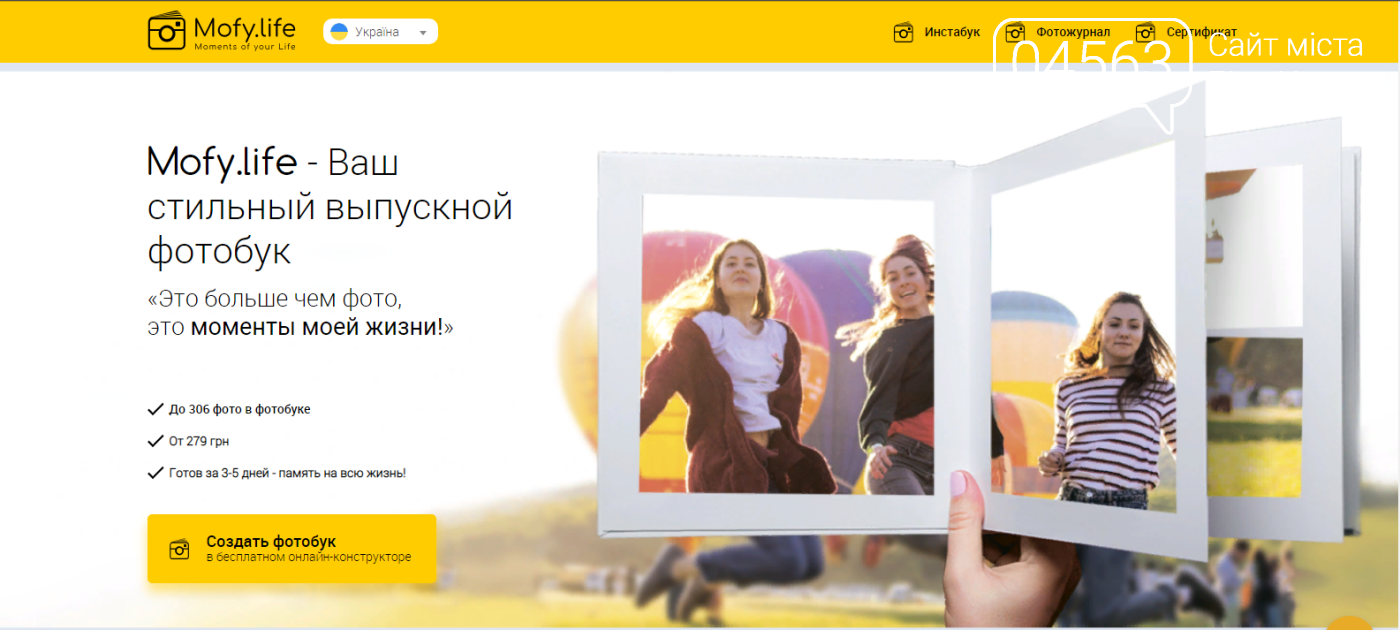The width and height of the screenshot is (1400, 630).
Task: Click the text 'Готов за 3-5 дней'
Action: click(x=219, y=473)
